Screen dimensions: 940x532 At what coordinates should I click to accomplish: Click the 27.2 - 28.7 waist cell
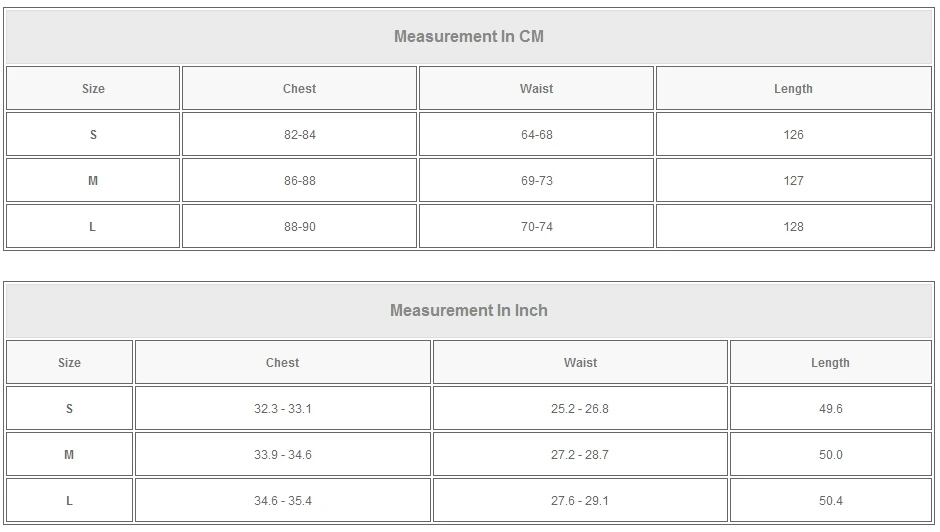pyautogui.click(x=580, y=455)
